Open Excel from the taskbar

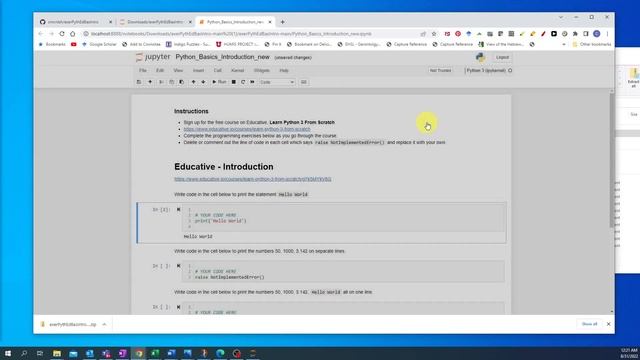(155, 353)
